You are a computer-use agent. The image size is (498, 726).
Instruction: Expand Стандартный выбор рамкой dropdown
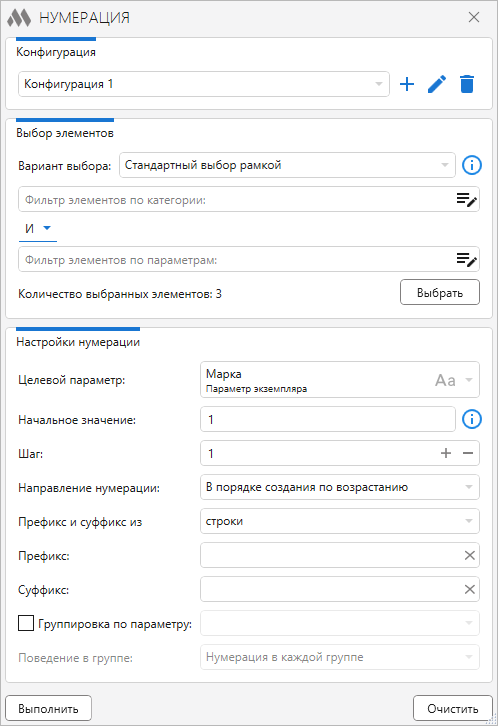click(287, 165)
